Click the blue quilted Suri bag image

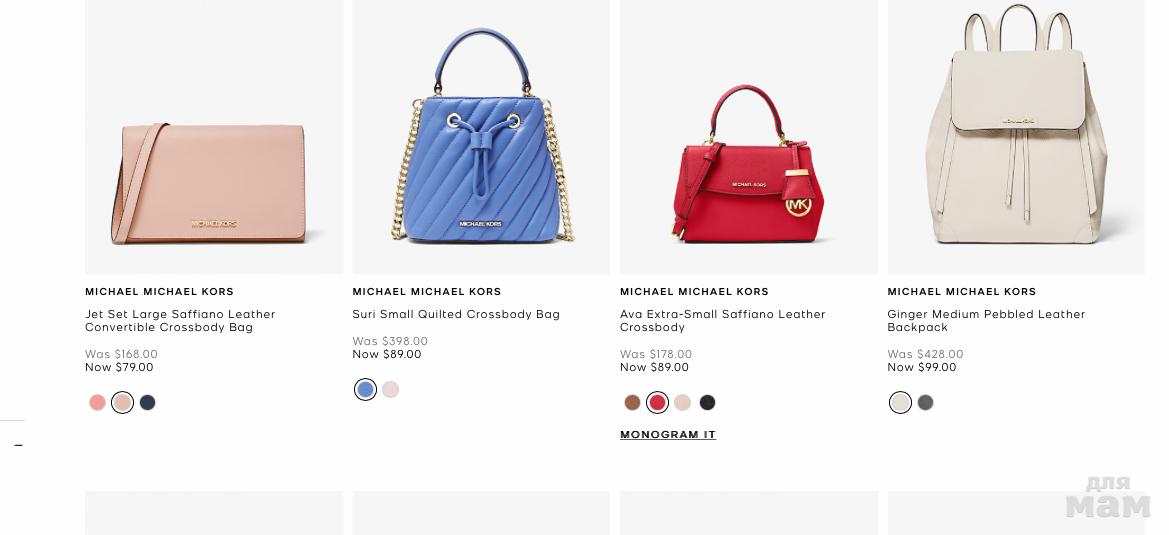click(481, 136)
